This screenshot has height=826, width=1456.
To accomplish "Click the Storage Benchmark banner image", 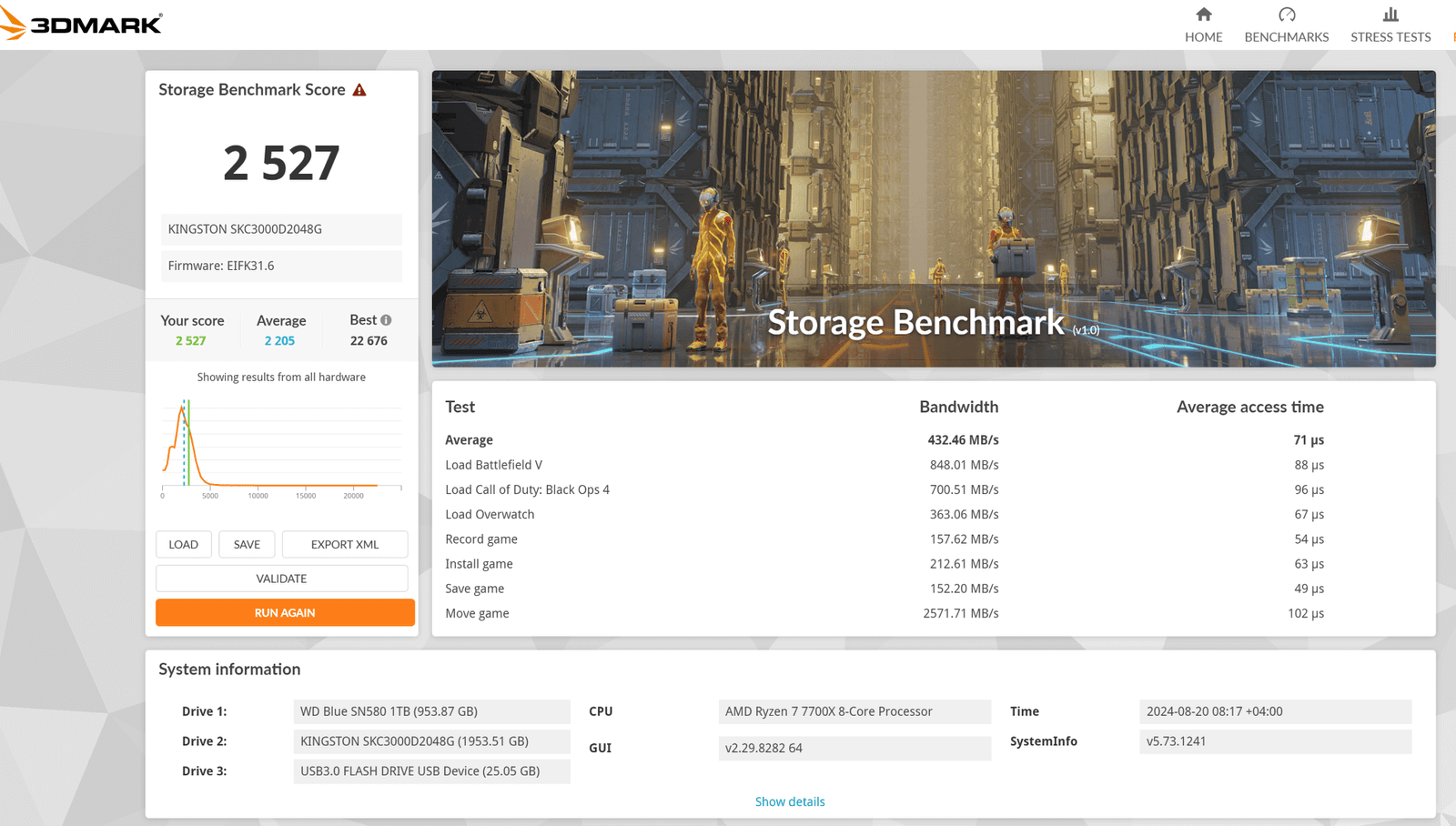I will [x=933, y=218].
